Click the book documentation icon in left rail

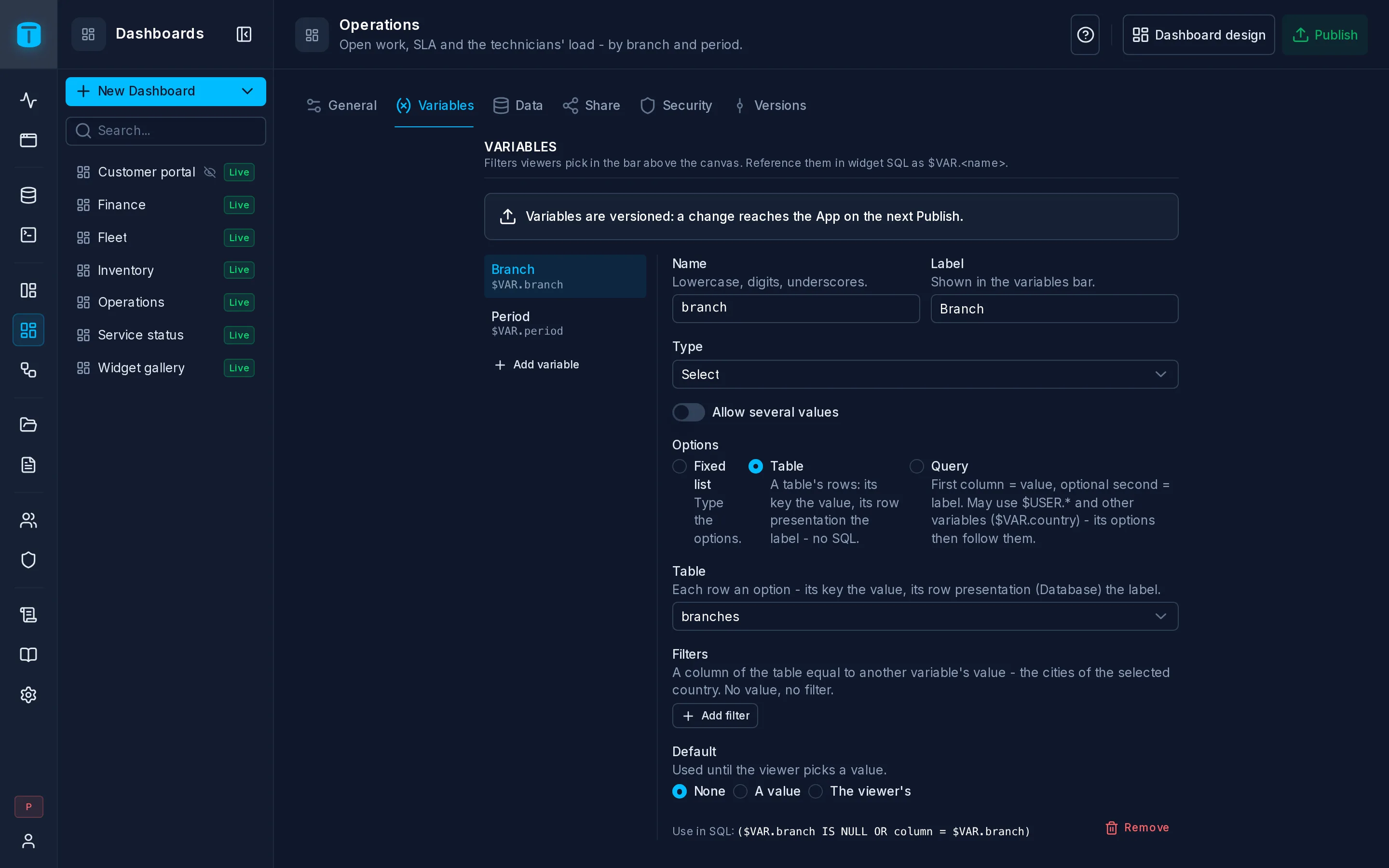point(28,654)
